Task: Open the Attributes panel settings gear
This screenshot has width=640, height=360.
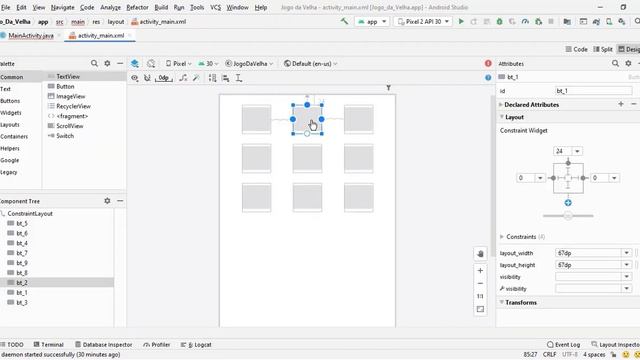Action: click(x=628, y=63)
